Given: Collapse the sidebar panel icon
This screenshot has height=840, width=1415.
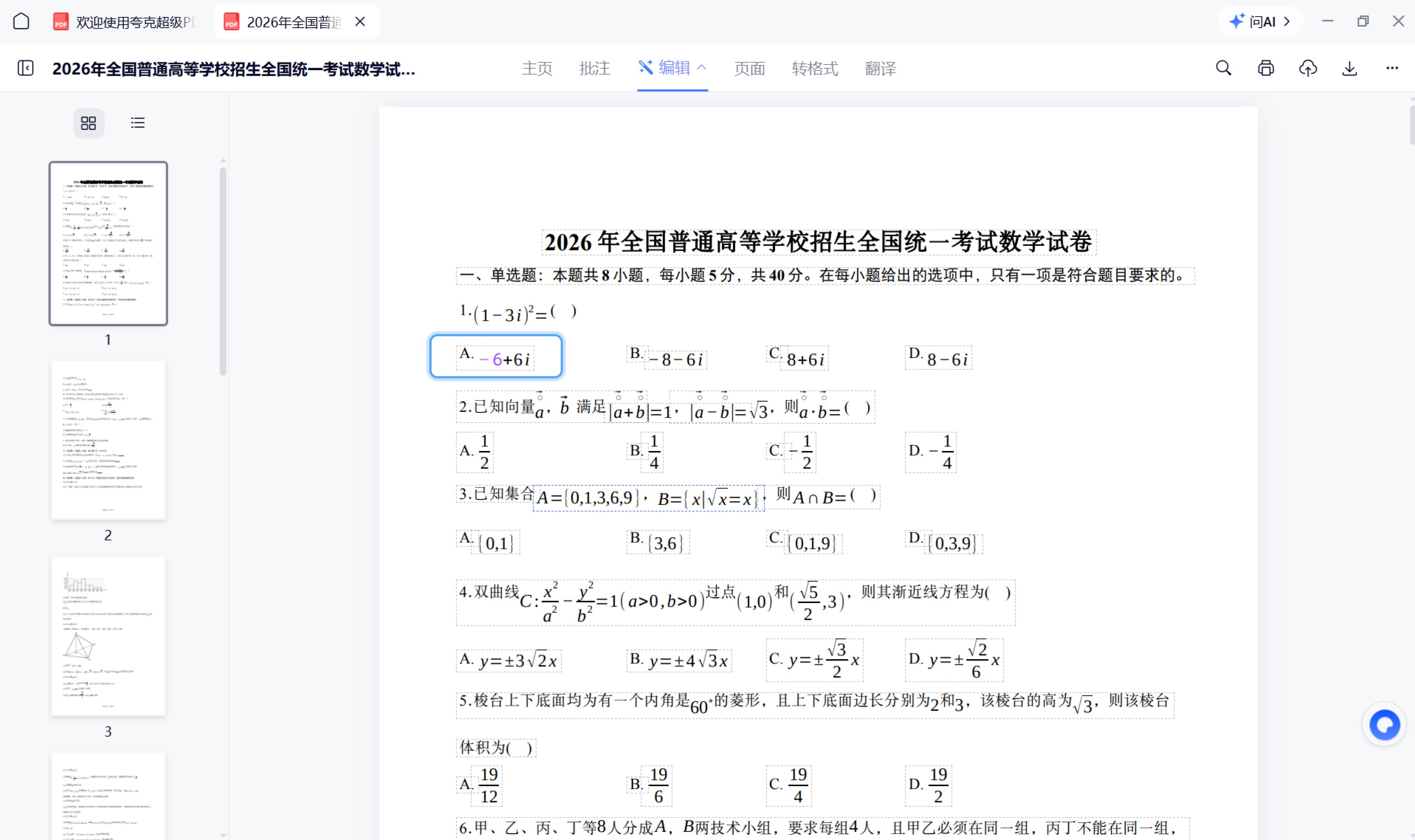Looking at the screenshot, I should click(25, 68).
